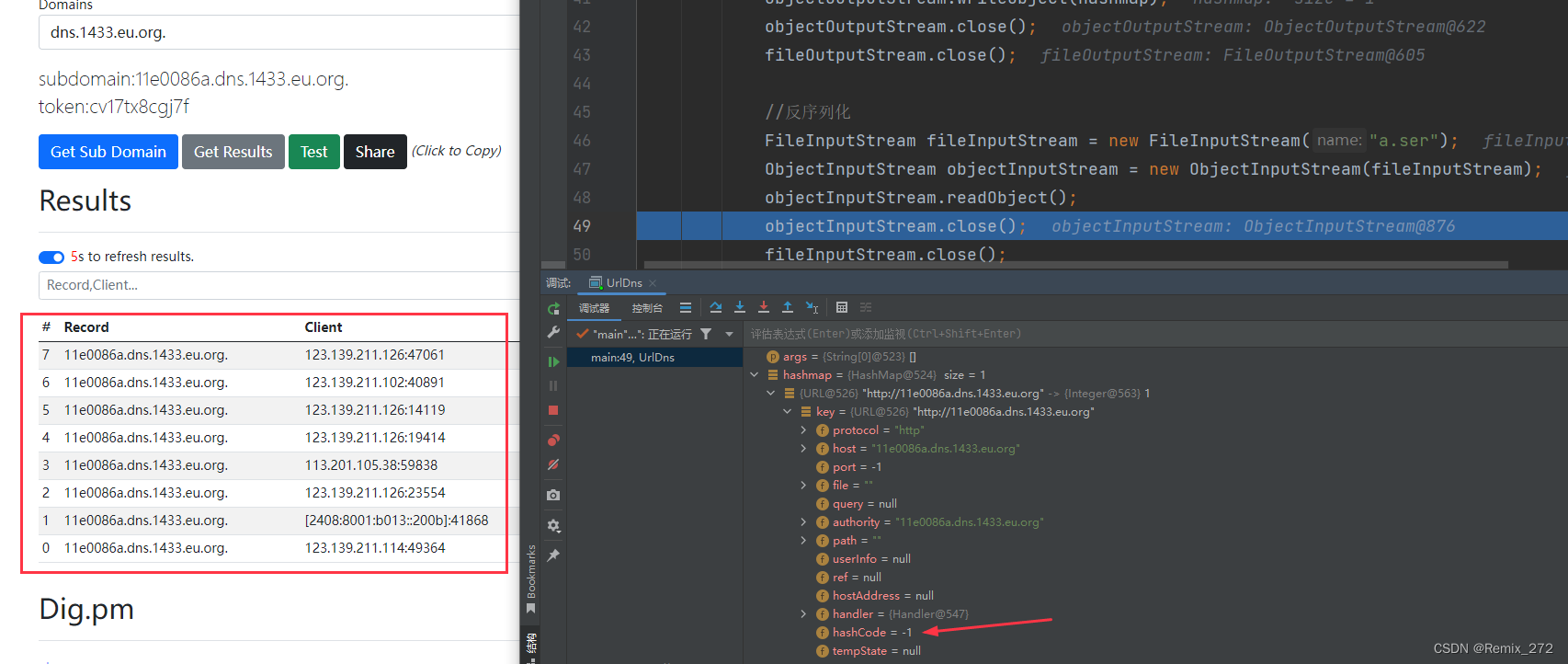The height and width of the screenshot is (664, 1568).
Task: Click the Record column header
Action: coord(86,327)
